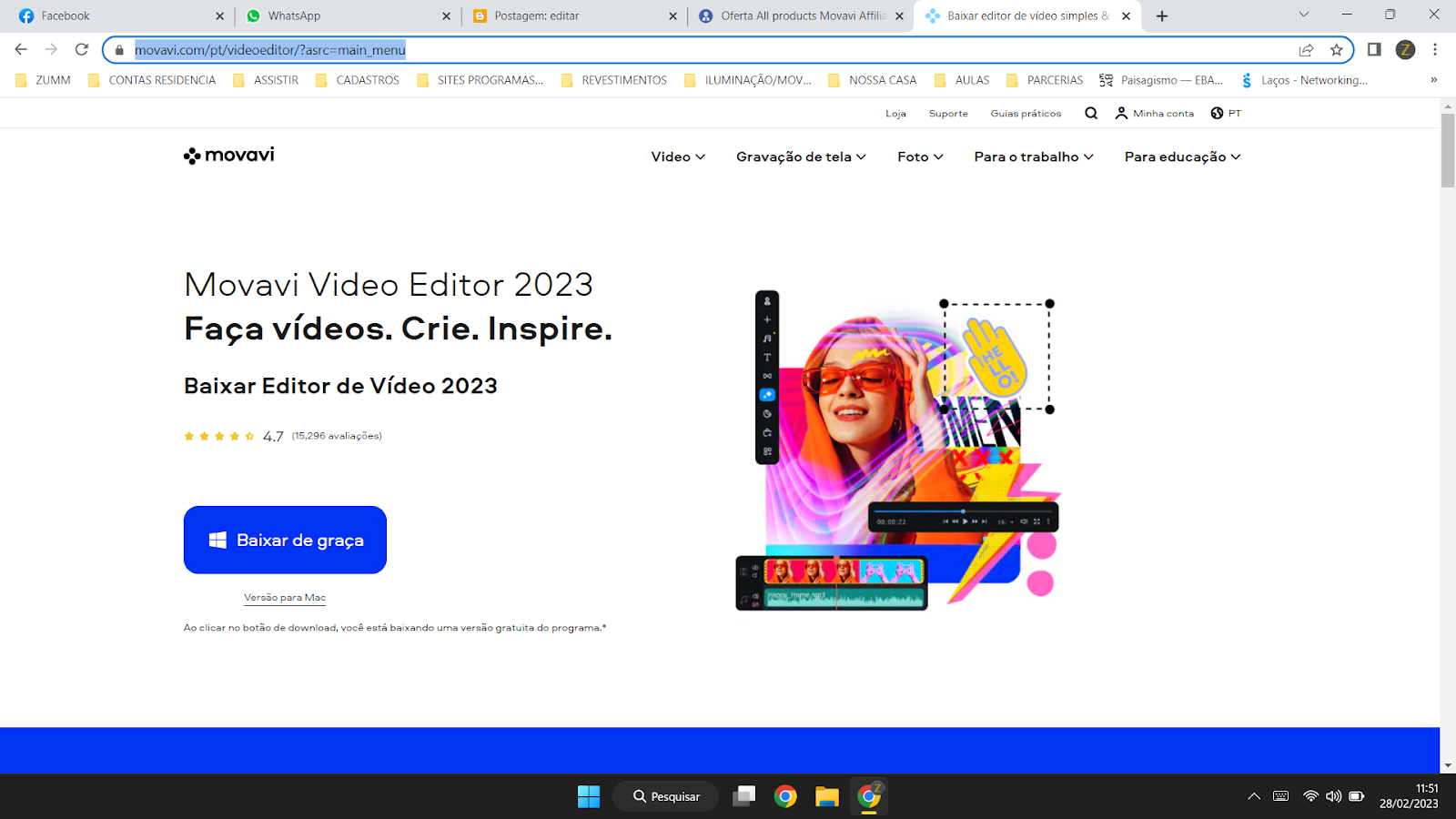
Task: Open the ASSISTIR bookmark folder
Action: click(x=266, y=80)
